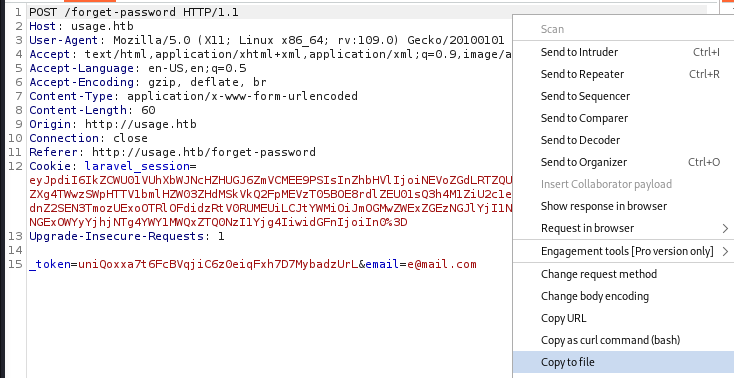
Task: Expand Engagement tools submenu arrow
Action: tap(725, 252)
